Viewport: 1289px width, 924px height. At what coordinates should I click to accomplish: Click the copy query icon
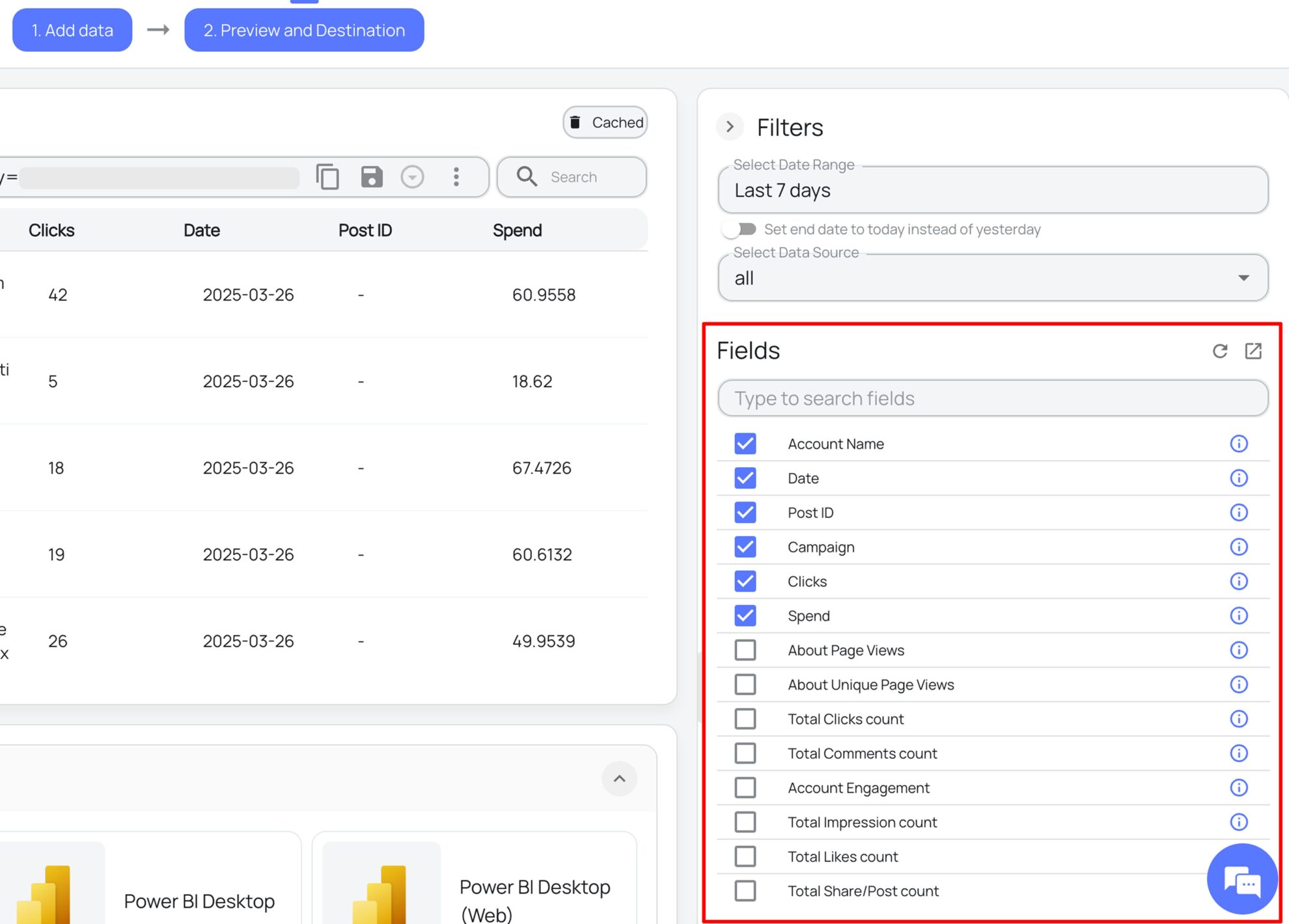pos(327,177)
